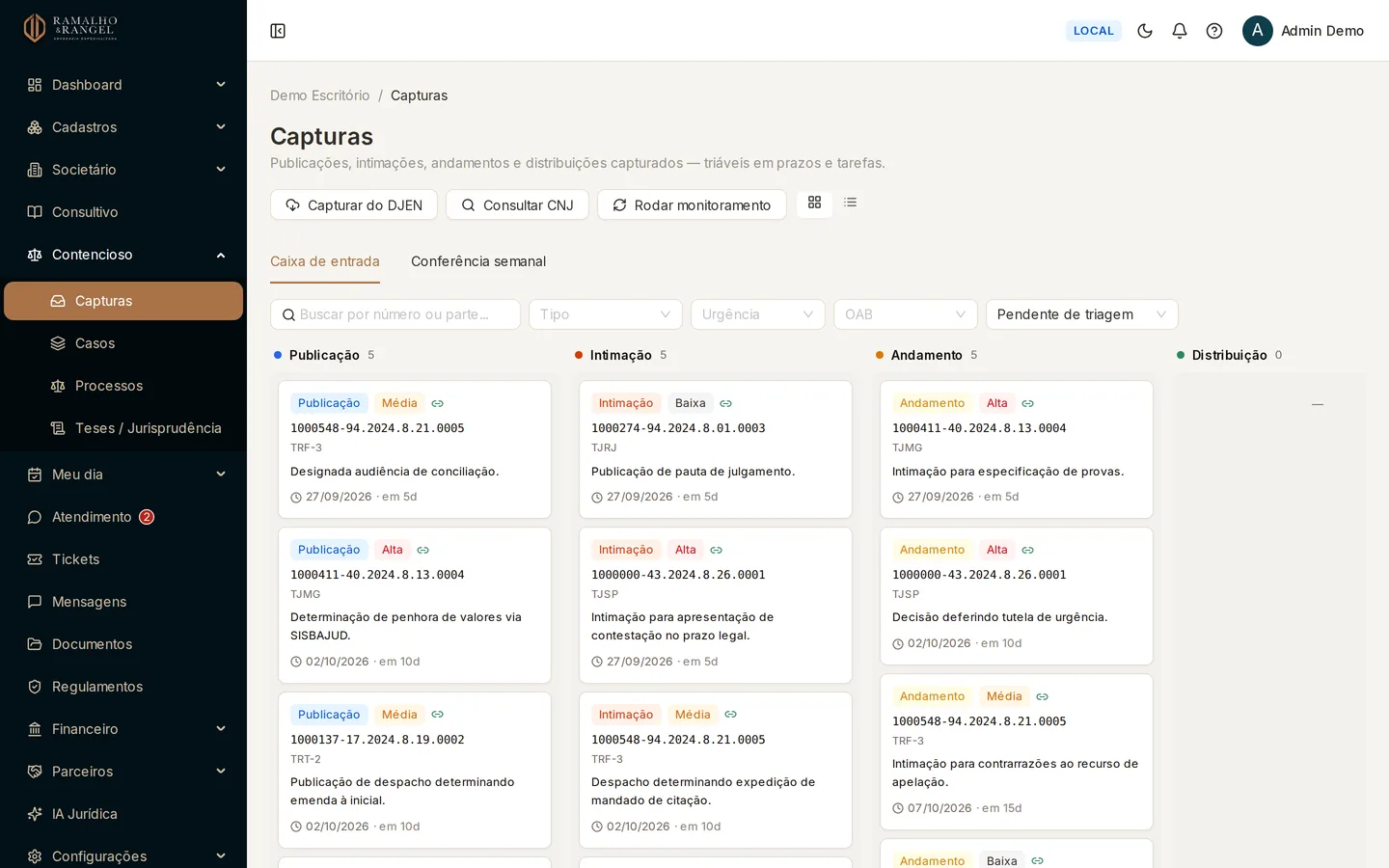
Task: Toggle dark mode moon icon
Action: [x=1145, y=31]
